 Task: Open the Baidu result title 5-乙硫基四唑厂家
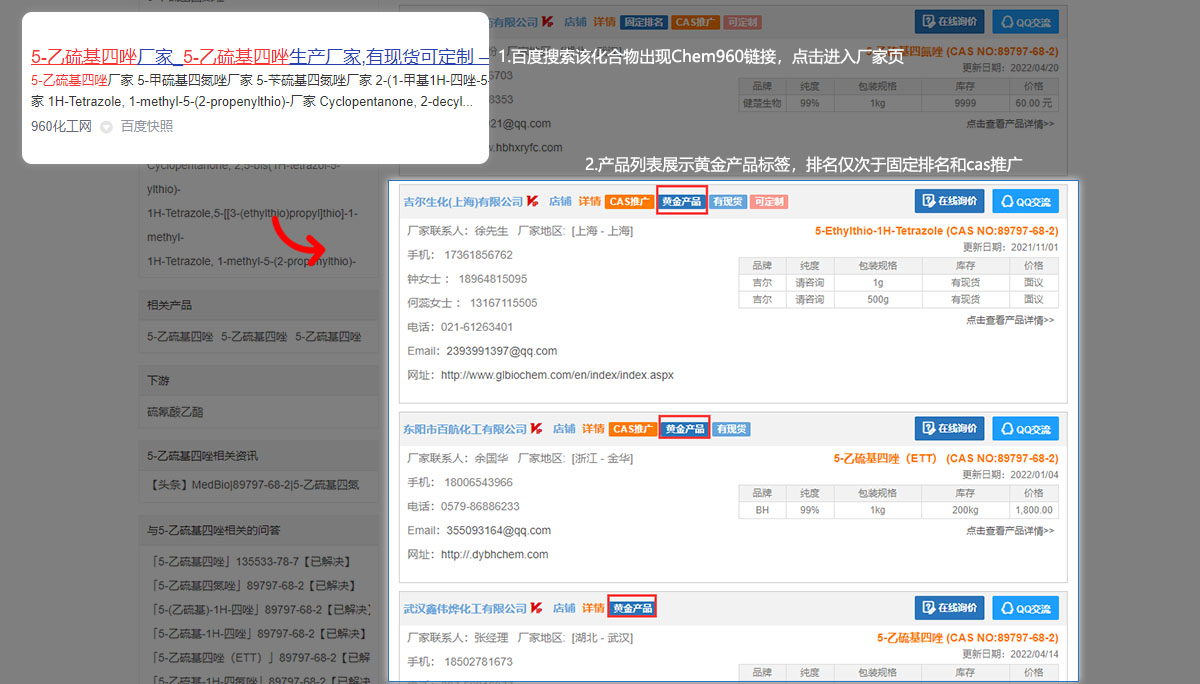pos(102,56)
